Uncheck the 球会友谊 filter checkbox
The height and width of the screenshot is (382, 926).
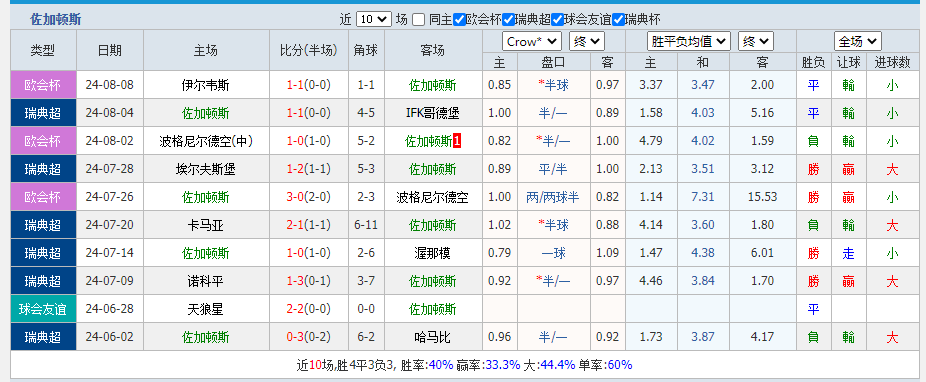(557, 19)
